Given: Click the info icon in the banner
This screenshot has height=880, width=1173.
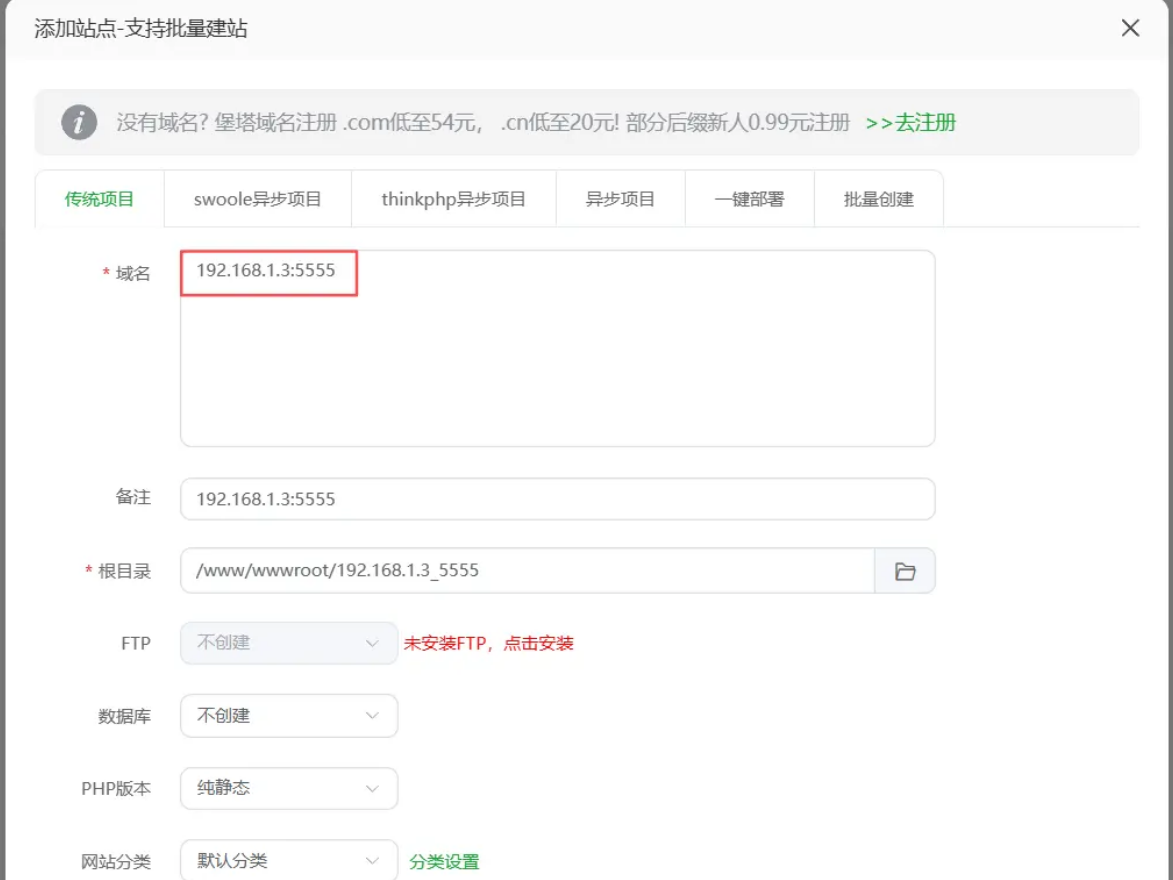Looking at the screenshot, I should point(79,123).
